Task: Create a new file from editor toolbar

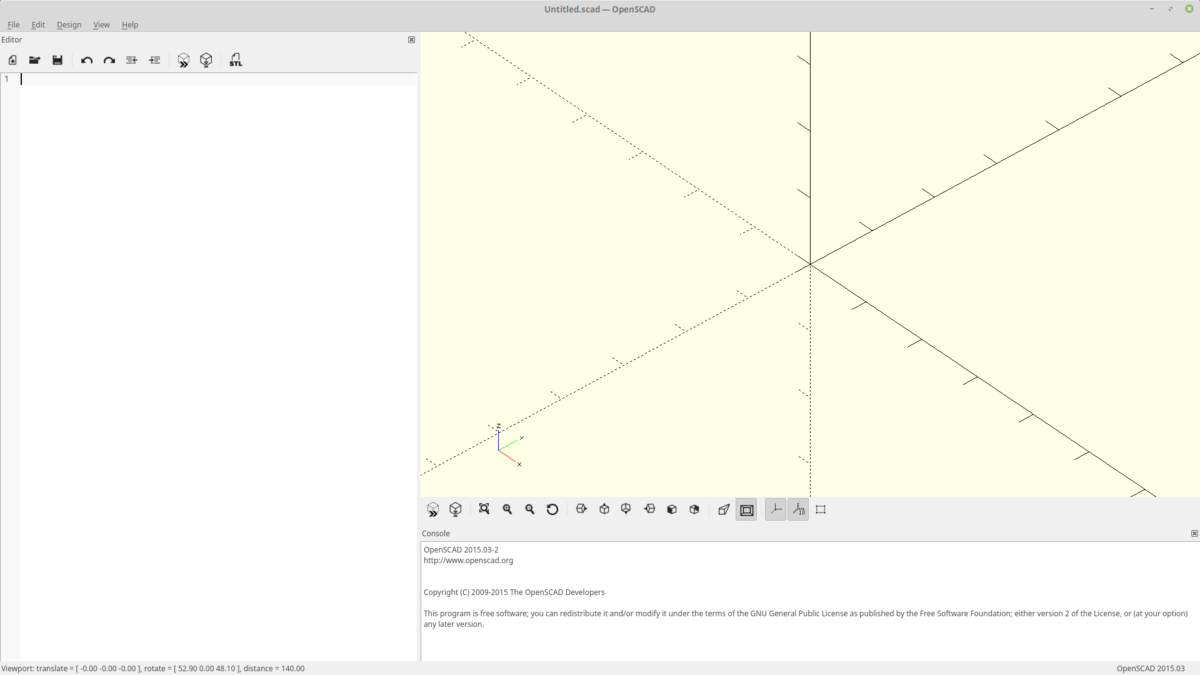Action: click(12, 60)
